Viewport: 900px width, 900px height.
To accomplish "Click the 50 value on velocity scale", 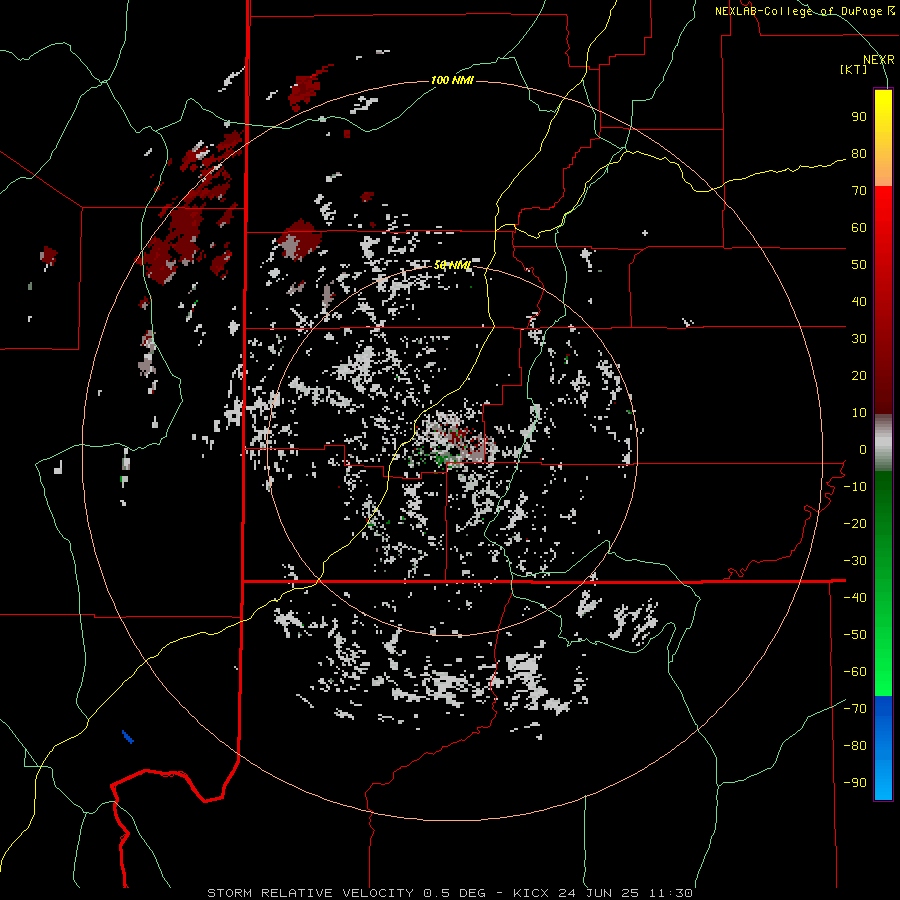I will [x=859, y=265].
